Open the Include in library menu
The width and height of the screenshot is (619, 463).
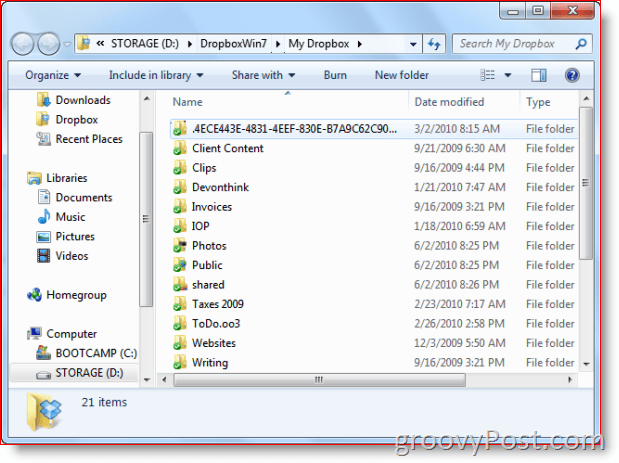click(x=156, y=75)
